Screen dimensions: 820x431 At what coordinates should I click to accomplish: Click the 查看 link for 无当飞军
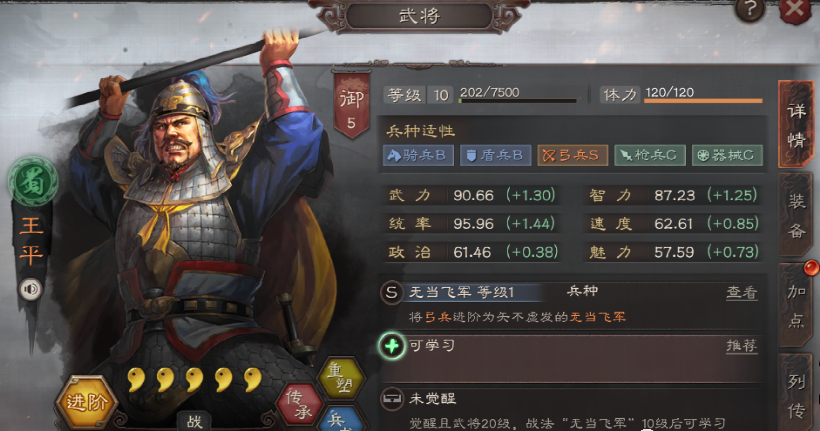click(742, 292)
